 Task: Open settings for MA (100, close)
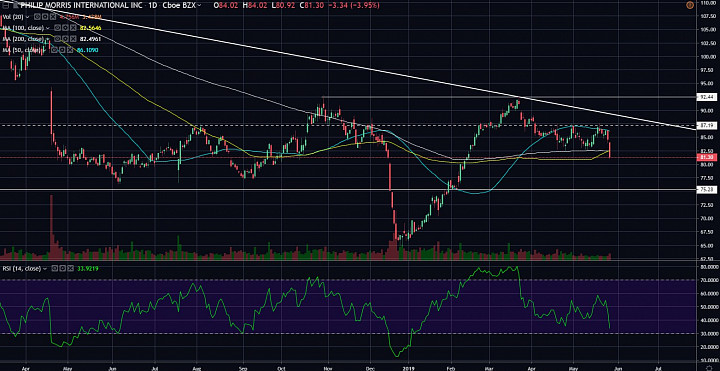point(65,28)
